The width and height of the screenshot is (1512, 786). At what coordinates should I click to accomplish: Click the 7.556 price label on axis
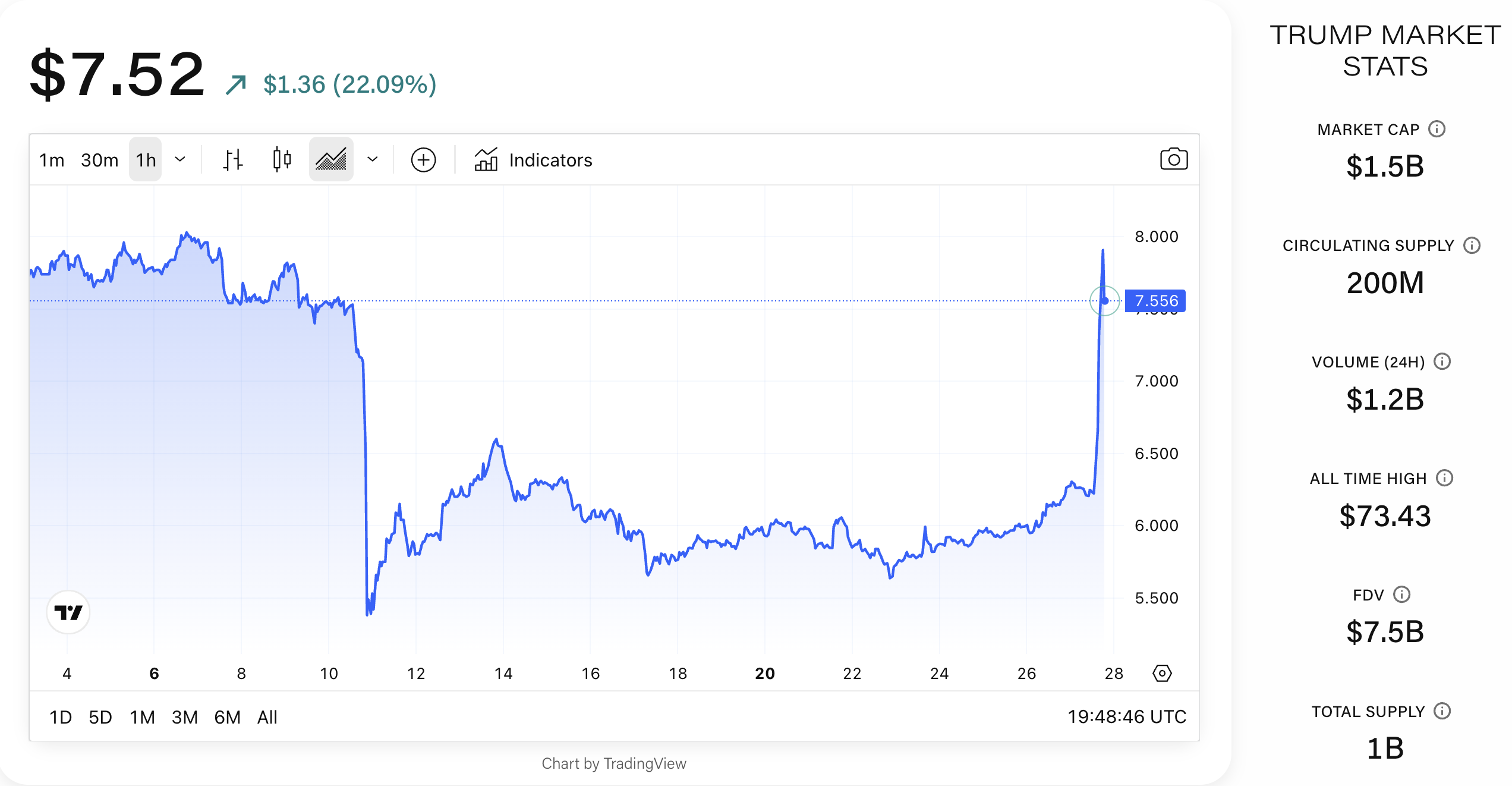[1155, 301]
